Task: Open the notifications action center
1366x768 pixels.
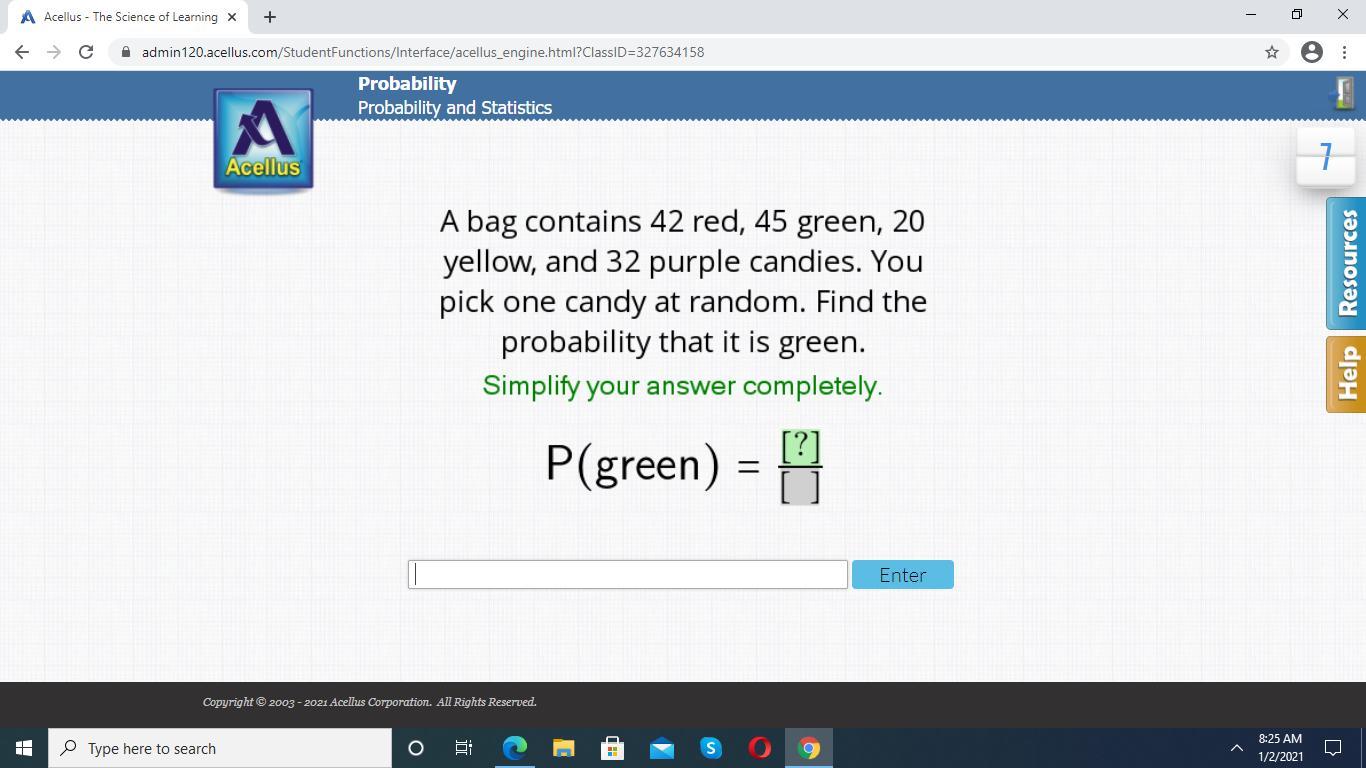Action: tap(1333, 748)
